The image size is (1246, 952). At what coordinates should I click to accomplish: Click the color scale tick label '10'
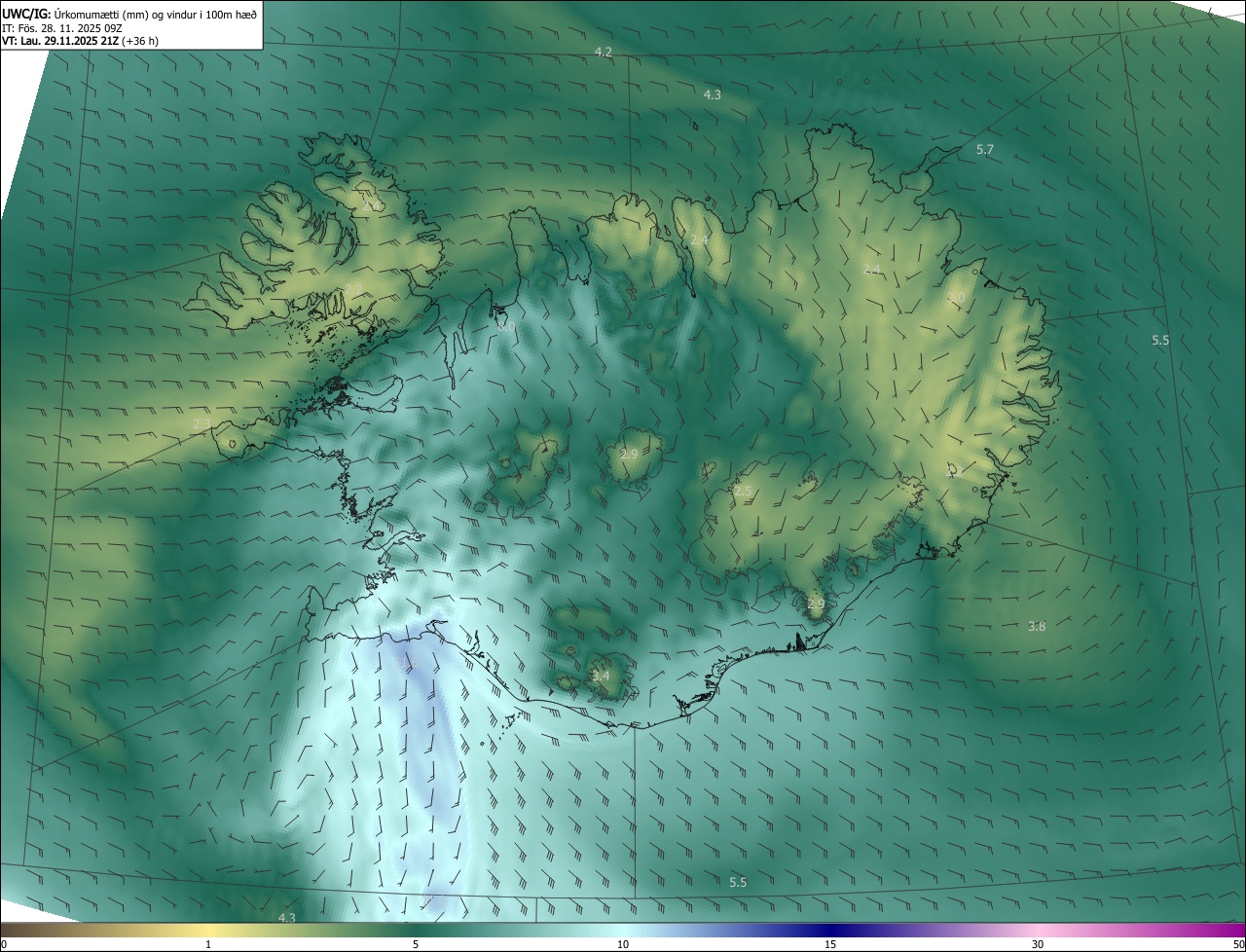pos(623,945)
